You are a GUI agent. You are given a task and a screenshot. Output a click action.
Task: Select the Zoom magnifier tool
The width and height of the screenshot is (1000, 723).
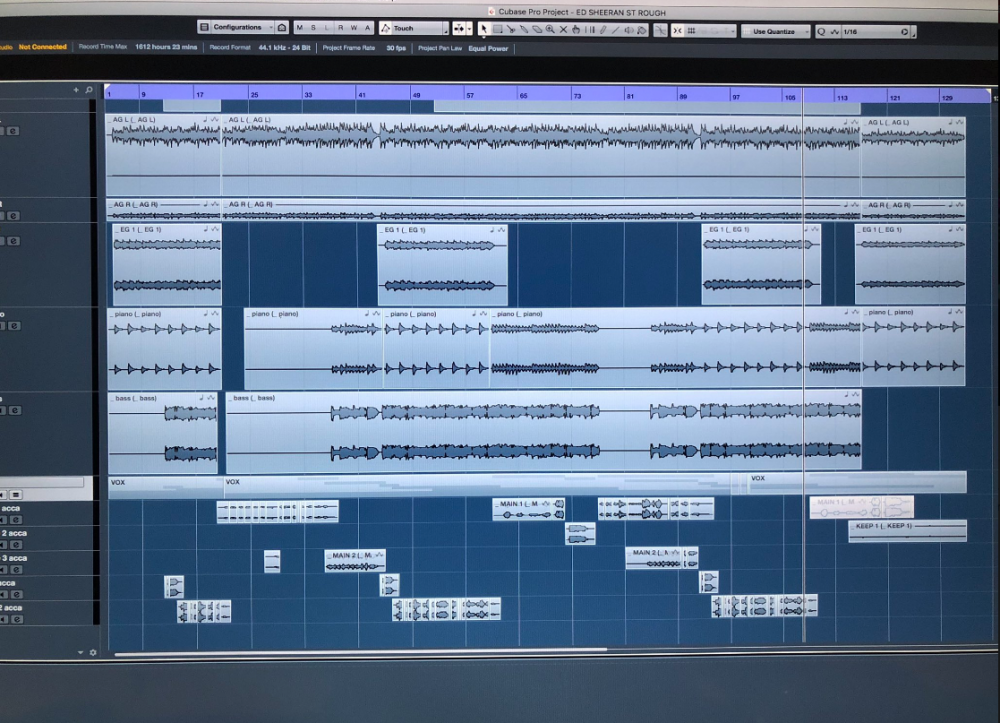[550, 29]
